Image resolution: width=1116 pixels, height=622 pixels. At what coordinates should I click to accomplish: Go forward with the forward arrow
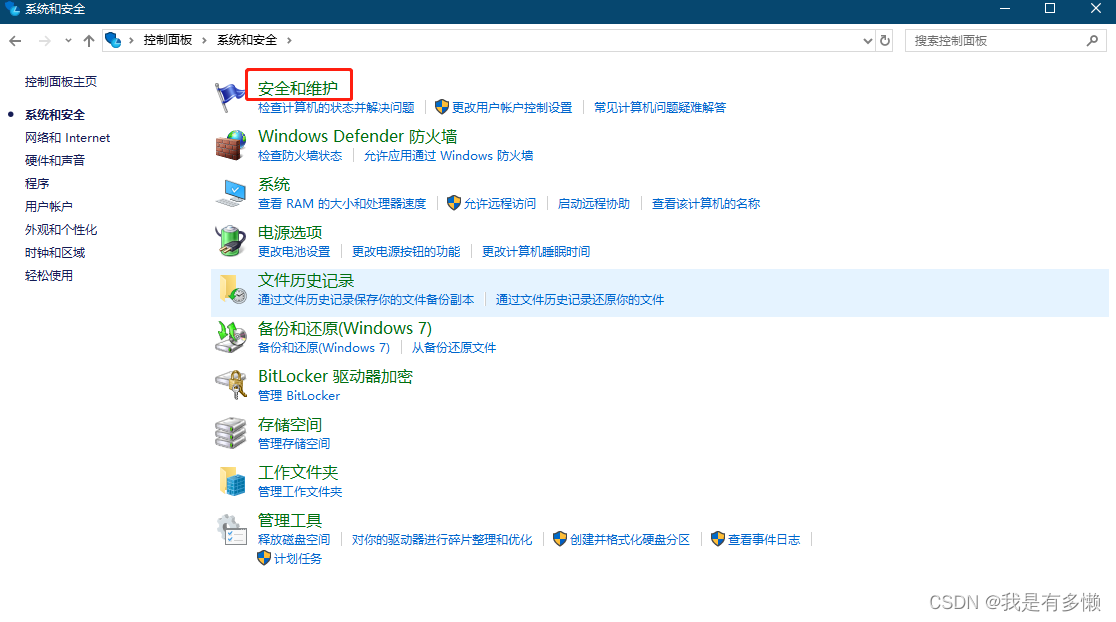coord(44,41)
